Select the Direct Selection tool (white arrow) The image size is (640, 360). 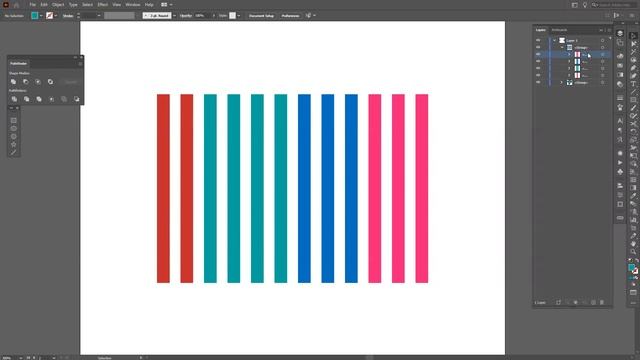pos(633,44)
